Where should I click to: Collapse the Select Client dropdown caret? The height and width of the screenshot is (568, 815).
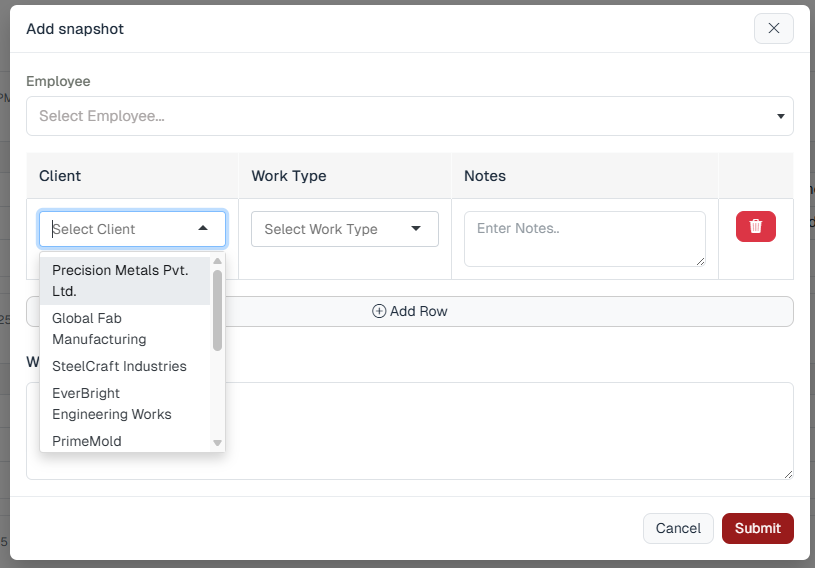click(x=204, y=229)
